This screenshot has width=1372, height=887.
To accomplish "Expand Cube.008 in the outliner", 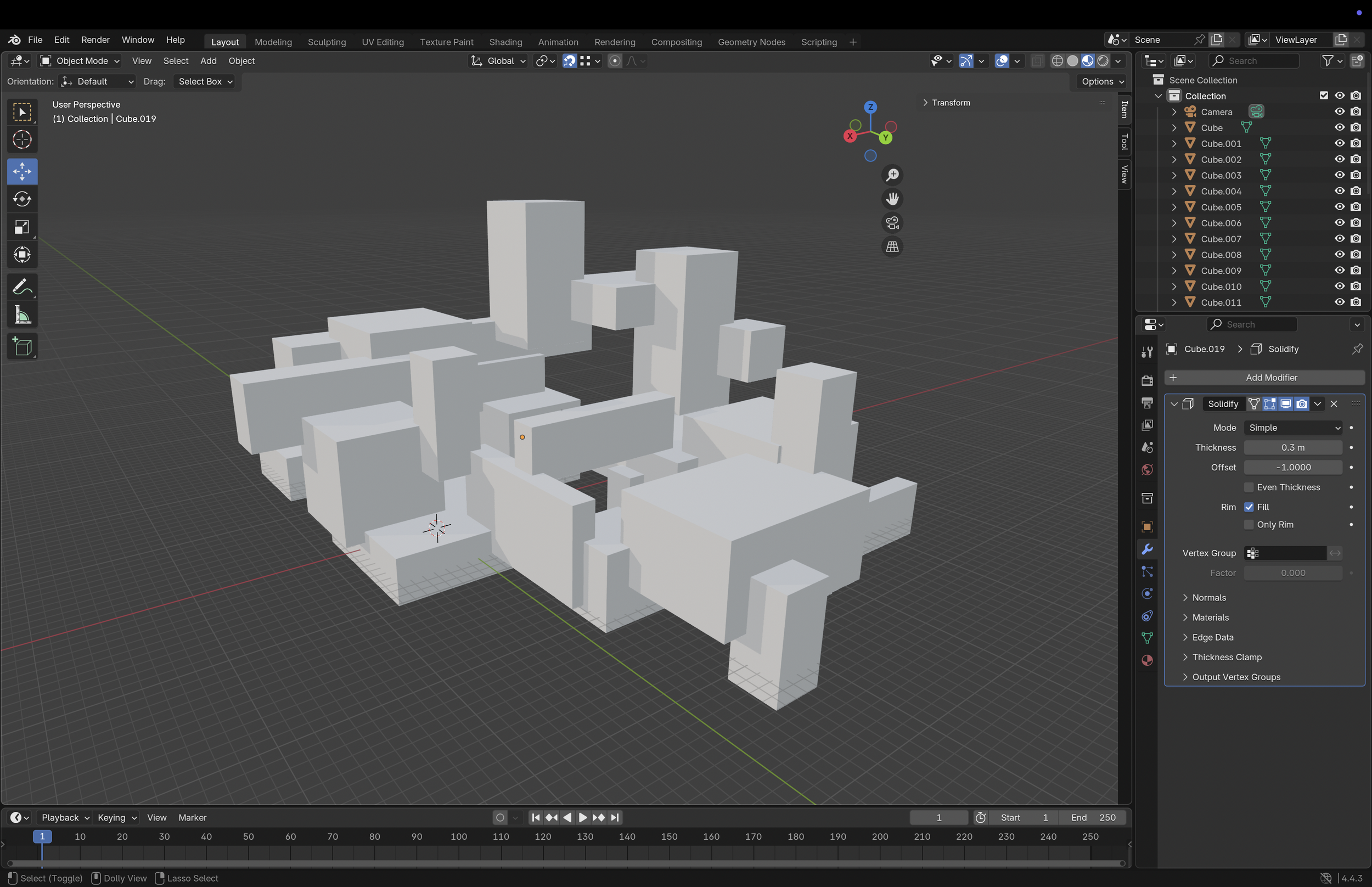I will point(1174,255).
